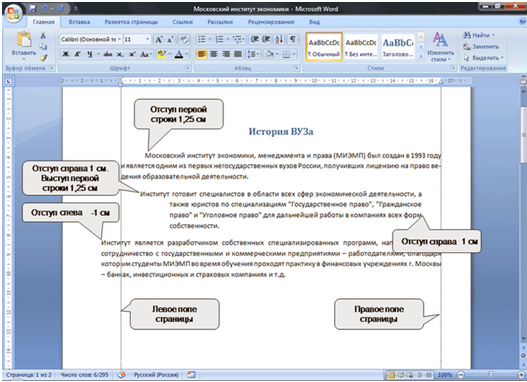Decrease paragraph indent
Image resolution: width=527 pixels, height=382 pixels.
(x=254, y=40)
